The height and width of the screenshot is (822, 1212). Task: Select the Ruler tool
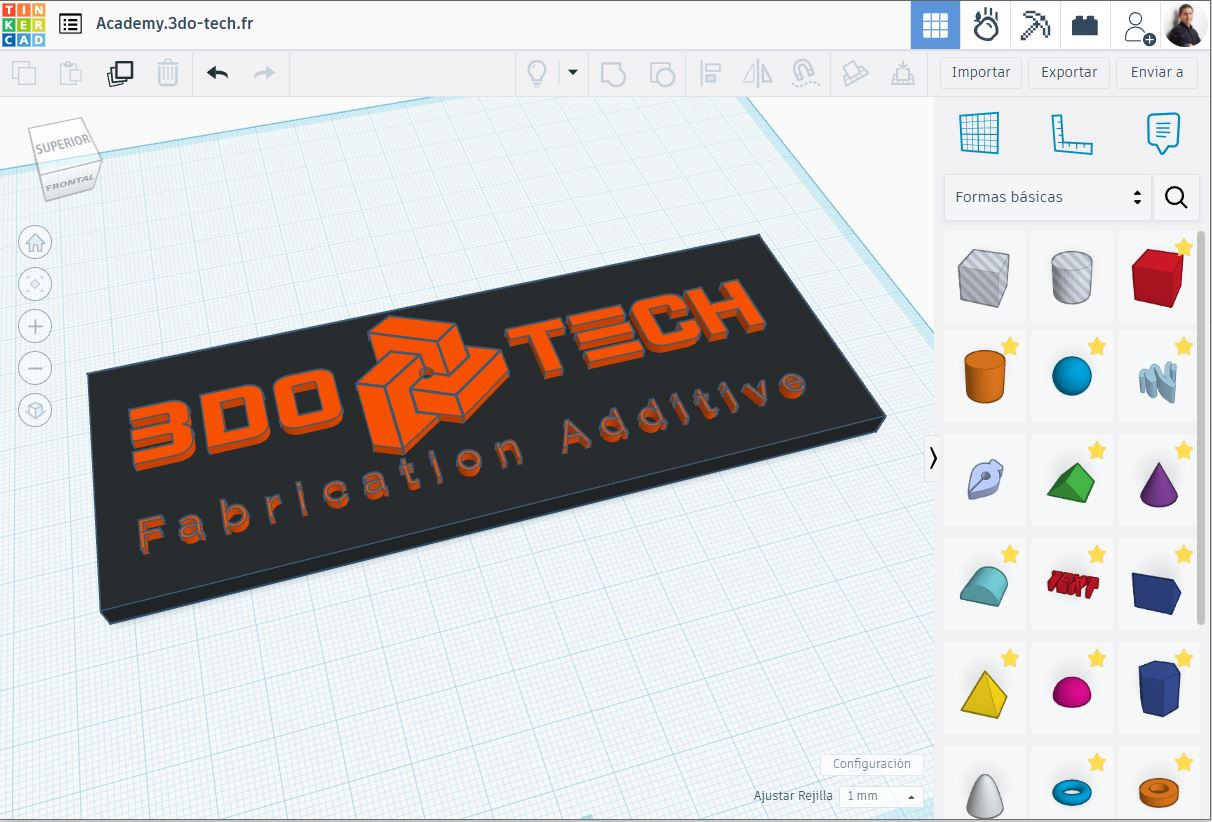pyautogui.click(x=1072, y=134)
